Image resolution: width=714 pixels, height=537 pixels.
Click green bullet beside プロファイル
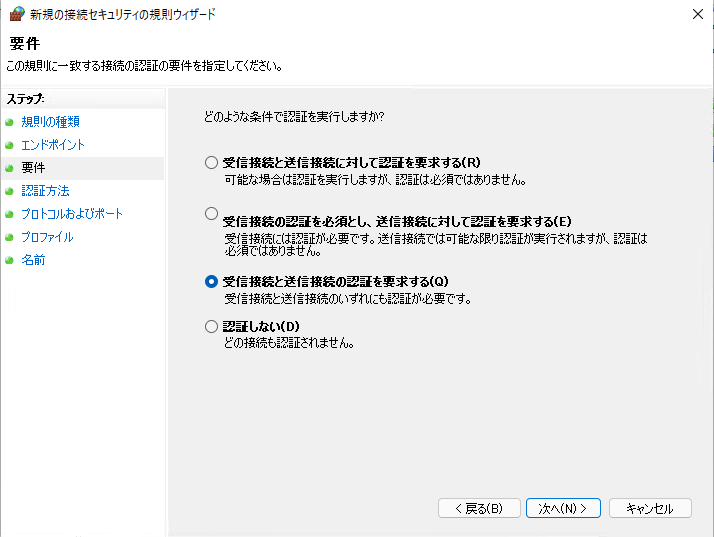pyautogui.click(x=9, y=237)
